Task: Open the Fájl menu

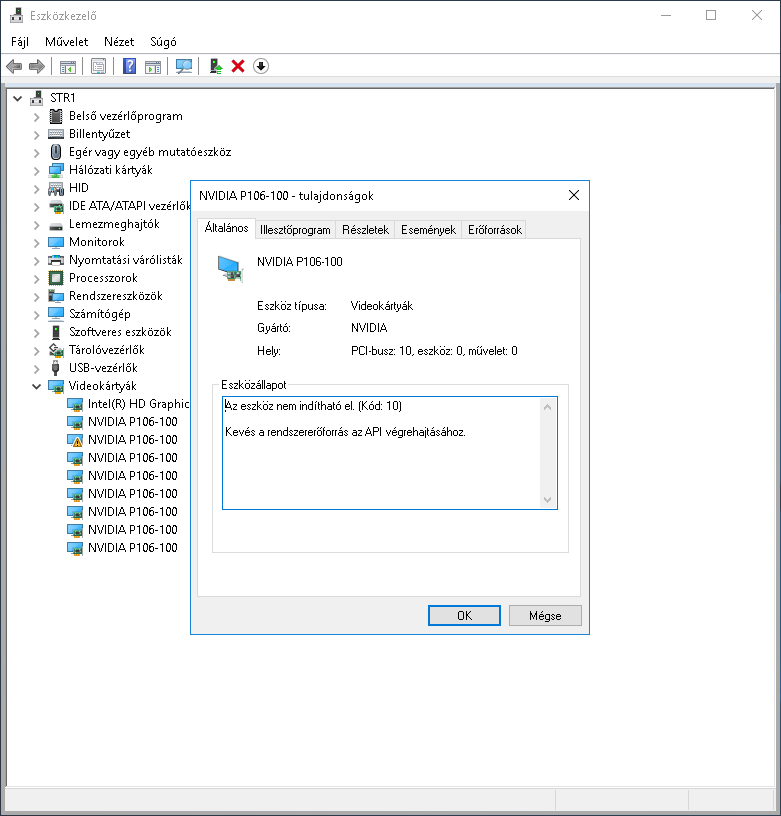Action: [20, 42]
